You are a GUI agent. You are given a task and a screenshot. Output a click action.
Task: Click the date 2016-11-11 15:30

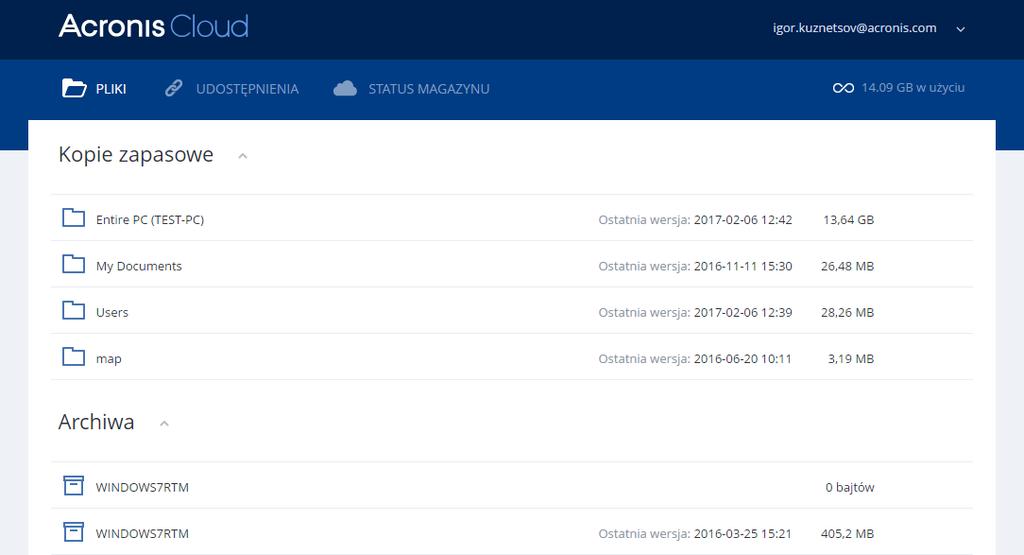pyautogui.click(x=743, y=266)
